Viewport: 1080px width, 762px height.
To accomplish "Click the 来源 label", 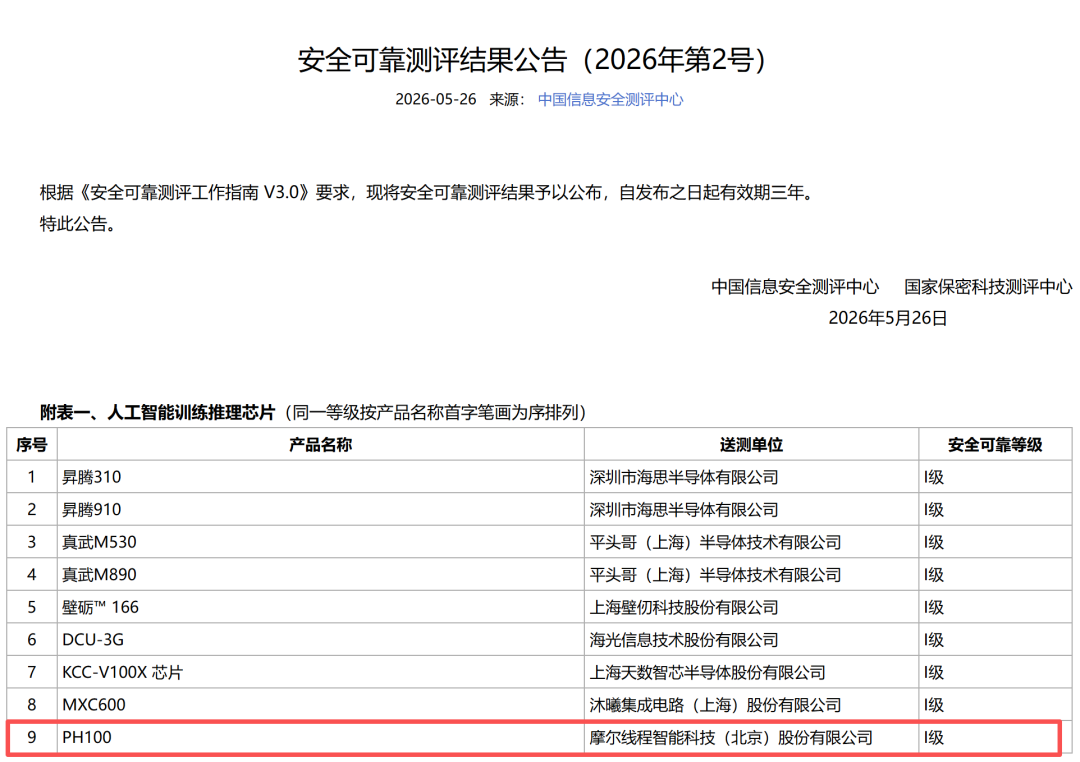I will click(507, 99).
